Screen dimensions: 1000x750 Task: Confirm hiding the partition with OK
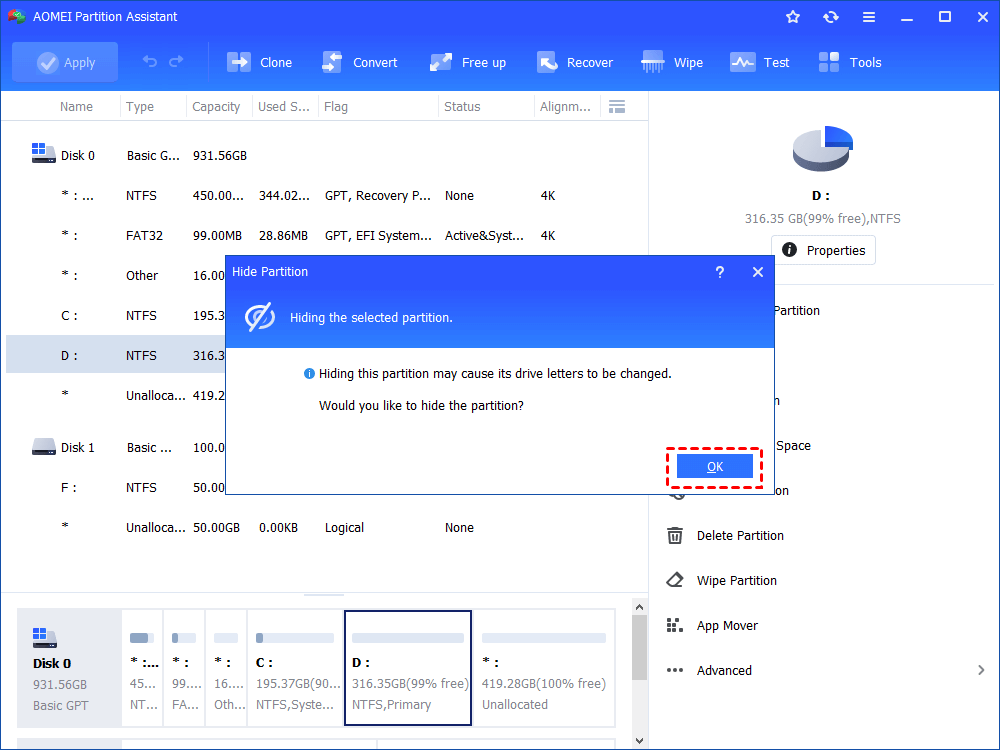(x=715, y=466)
